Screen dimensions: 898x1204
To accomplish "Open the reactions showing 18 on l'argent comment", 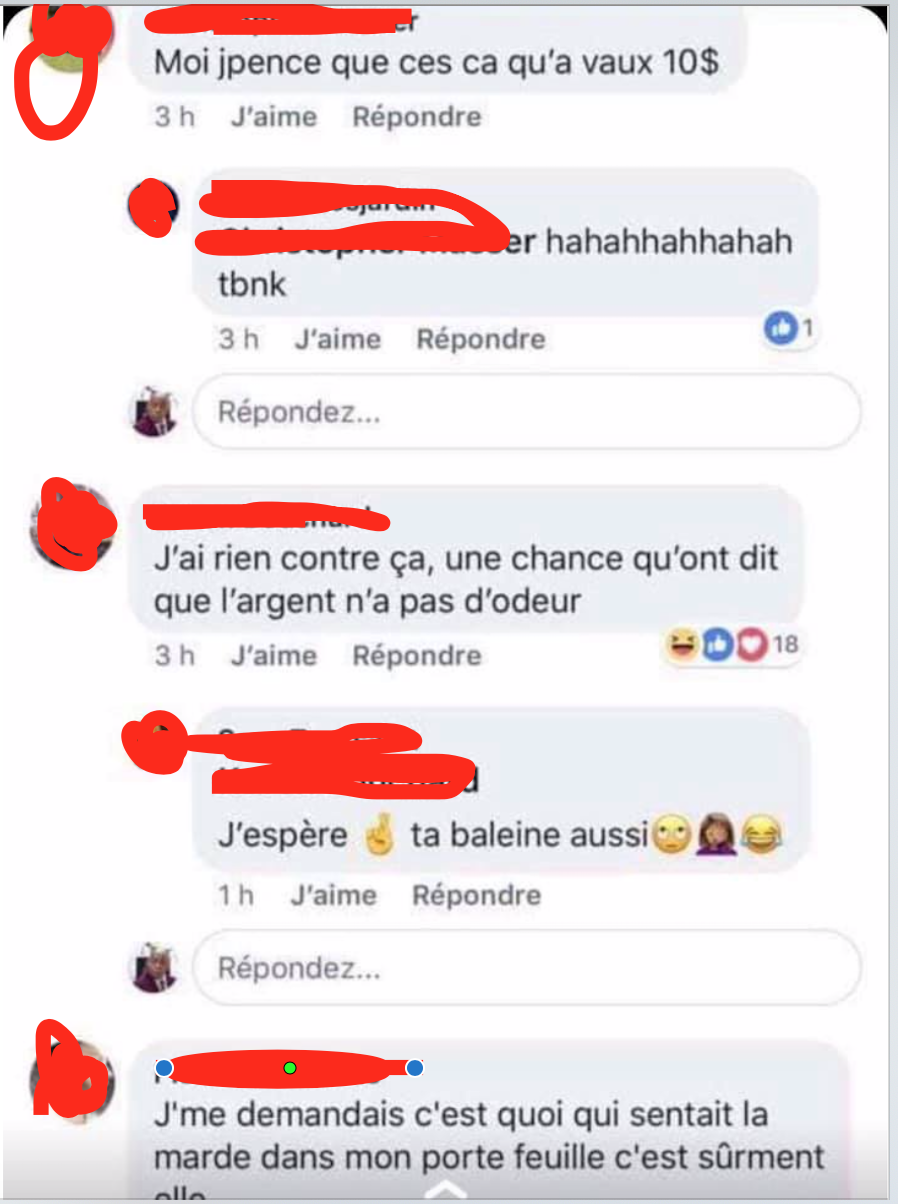I will 733,645.
